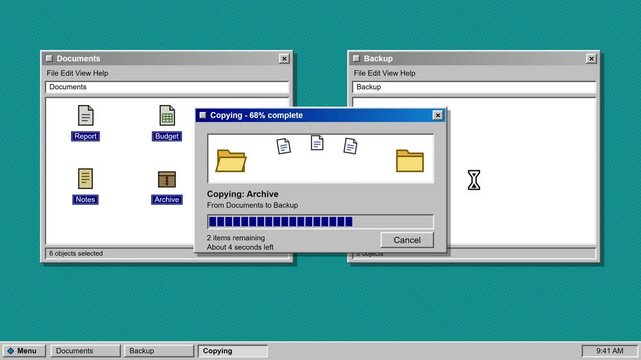
Task: Click the "Archive" file label in Documents
Action: pos(167,199)
